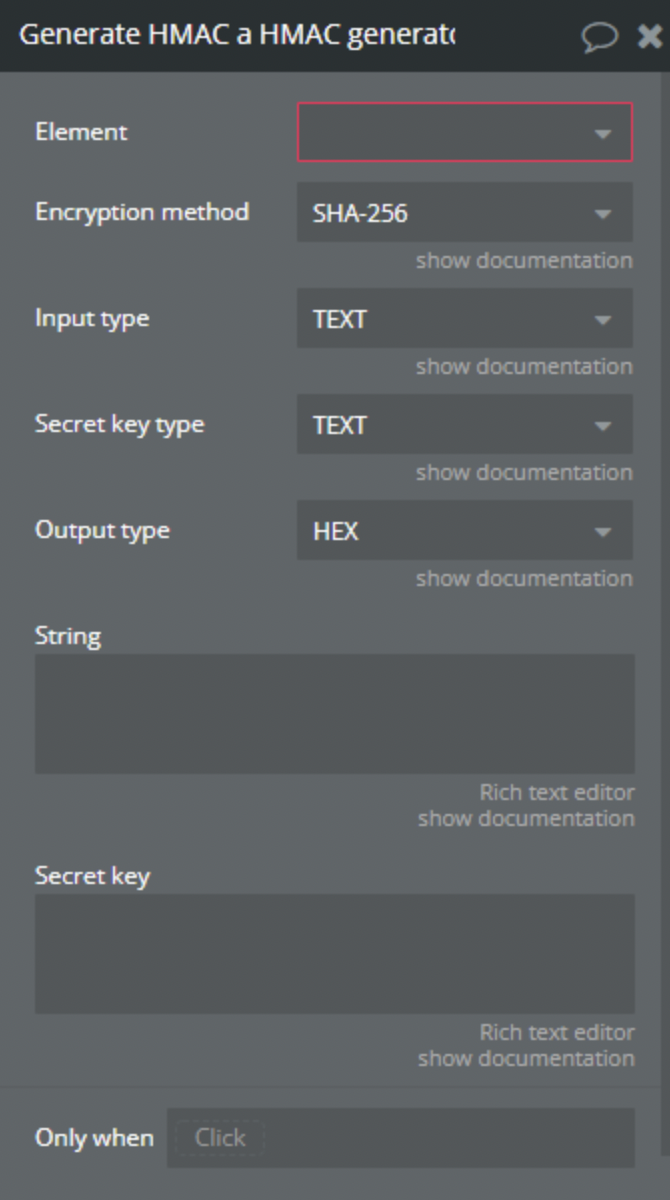This screenshot has height=1200, width=670.
Task: Click the Only when condition field
Action: [x=400, y=1138]
